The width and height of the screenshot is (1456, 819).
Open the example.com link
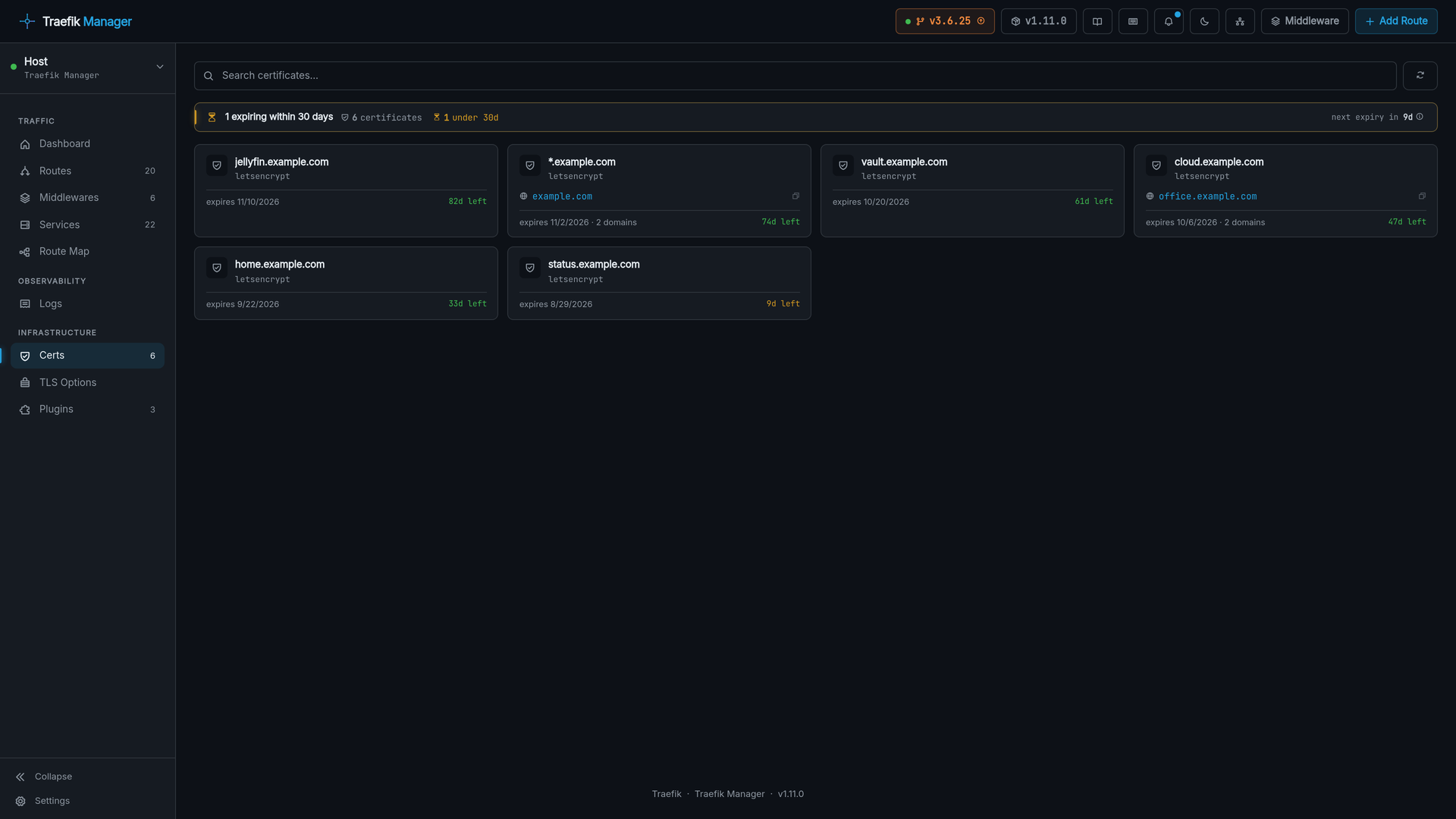click(x=562, y=196)
